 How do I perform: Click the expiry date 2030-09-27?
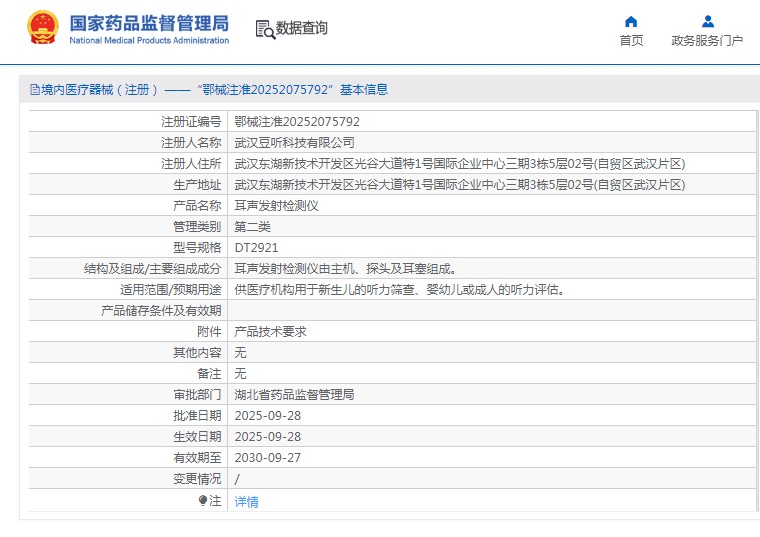(268, 458)
